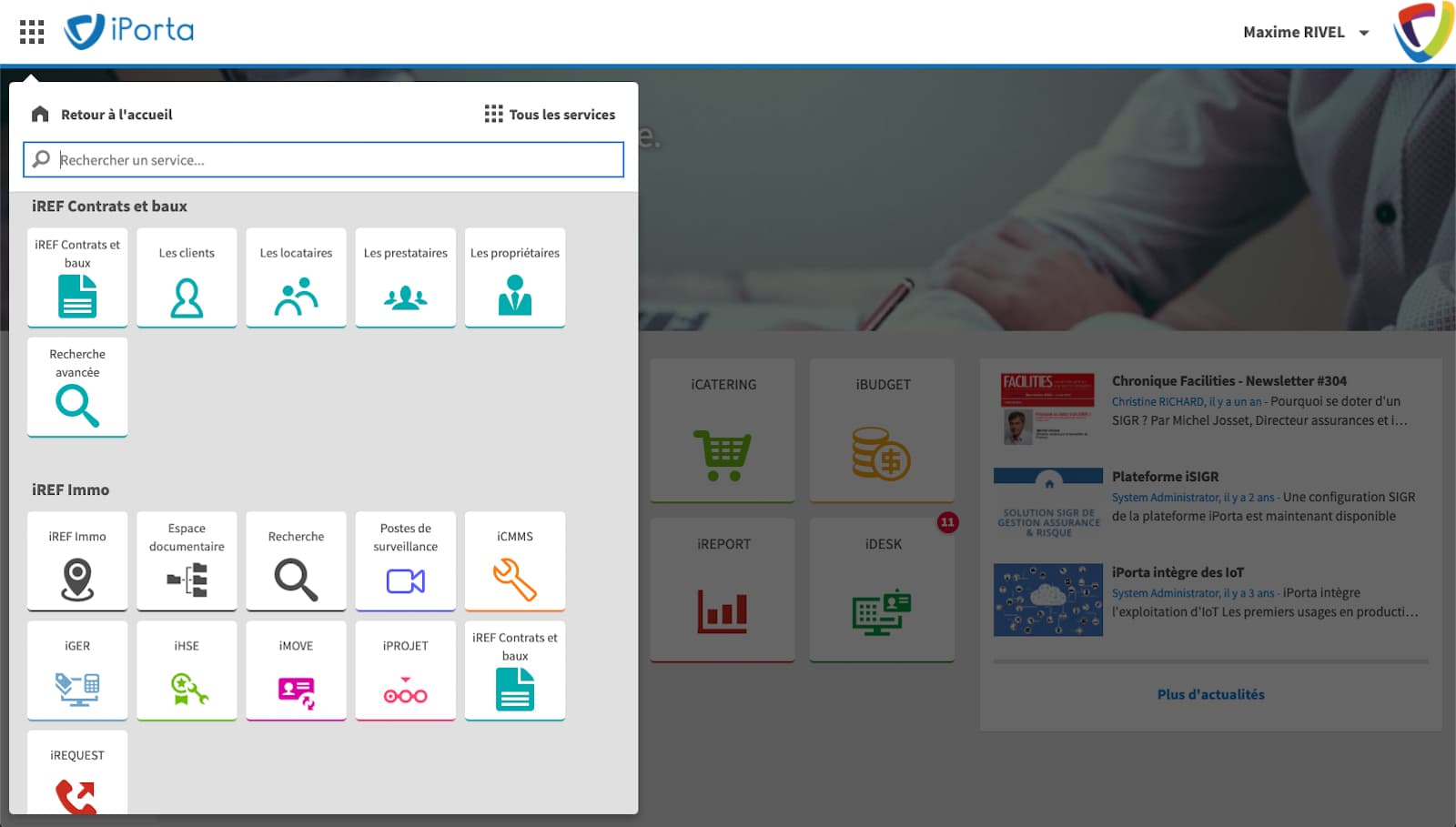Open the IoT cloud news thumbnail
This screenshot has height=827, width=1456.
[x=1048, y=600]
